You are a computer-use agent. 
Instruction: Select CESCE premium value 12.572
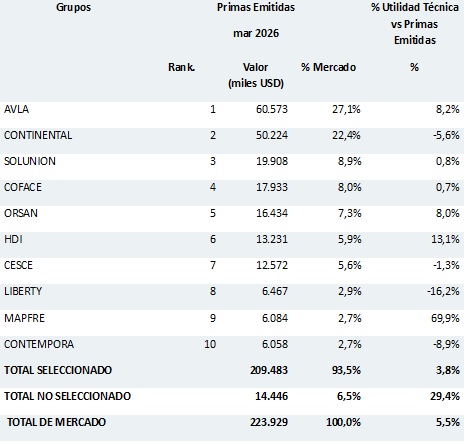pos(272,265)
